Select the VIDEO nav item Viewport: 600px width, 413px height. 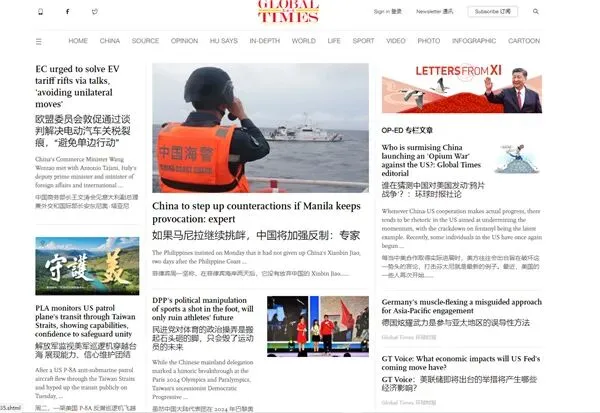point(396,41)
